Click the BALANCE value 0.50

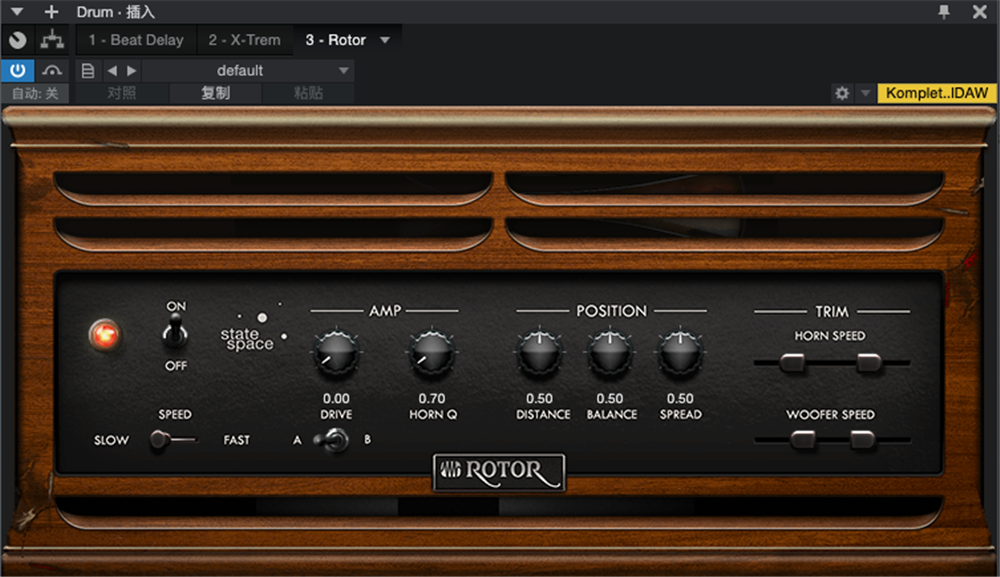[x=610, y=398]
